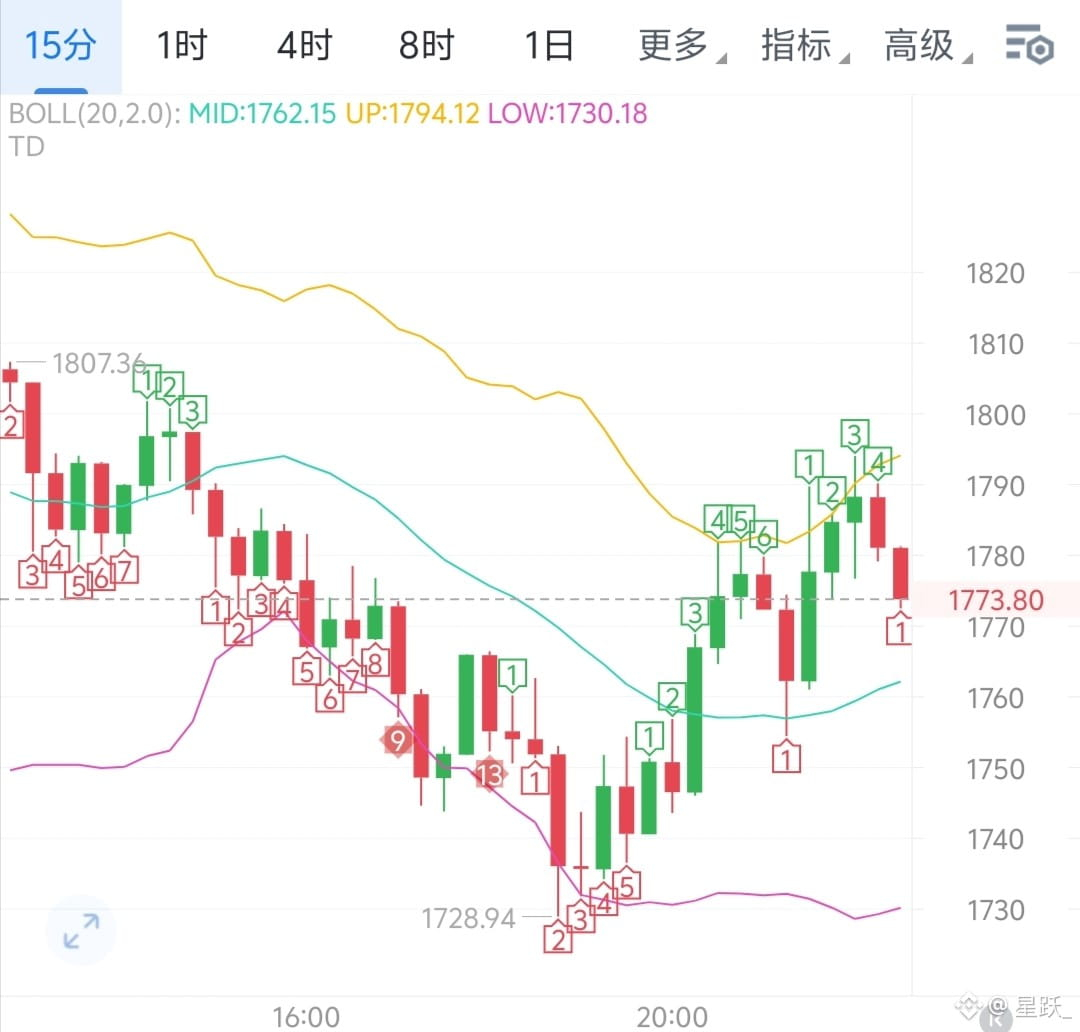Viewport: 1080px width, 1032px height.
Task: Open the 指标 indicators dropdown
Action: [804, 46]
